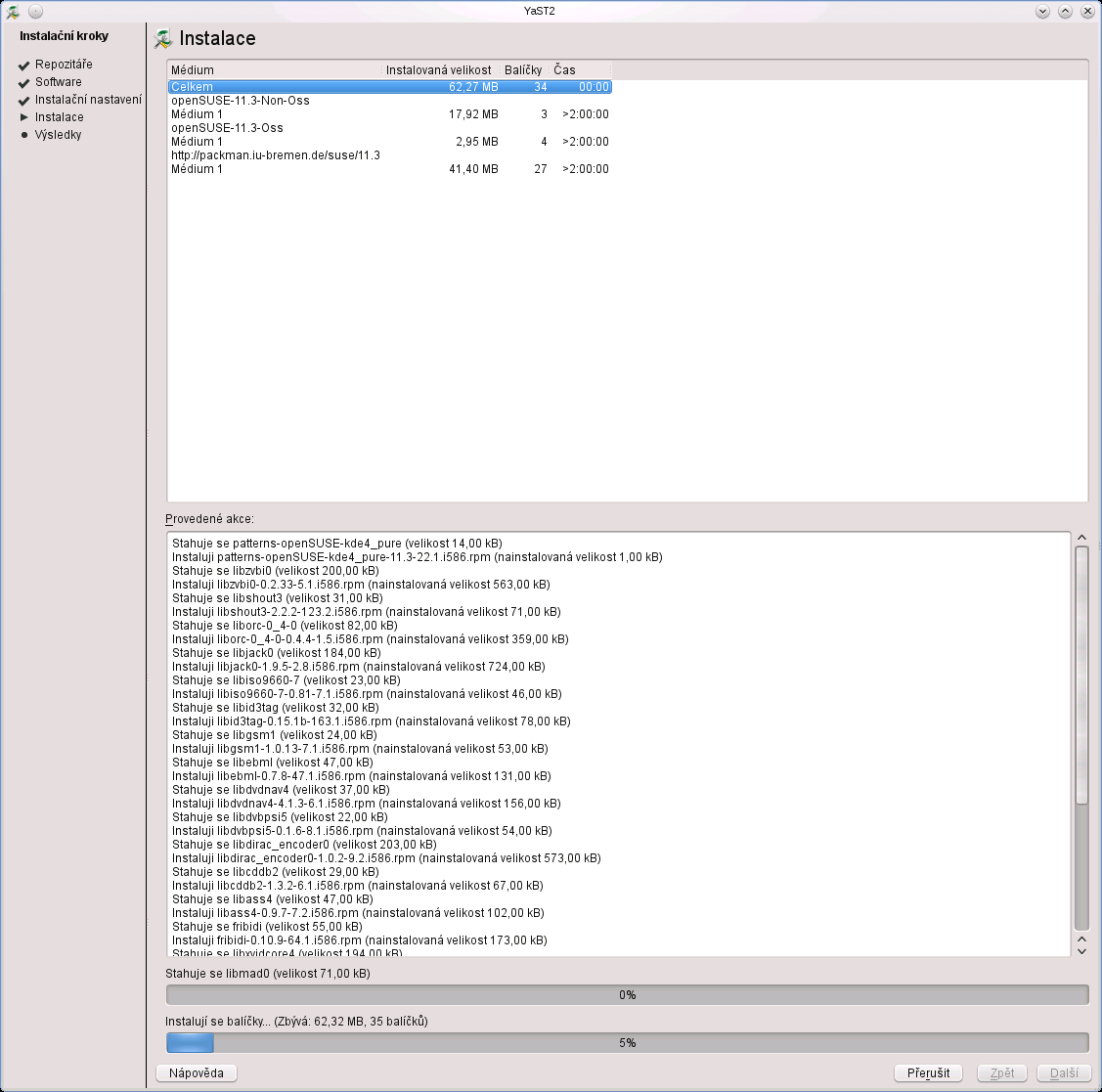Click log line Instaluji libid3tag-0.15.1b-163.1.i586.rpm
The height and width of the screenshot is (1092, 1102).
372,721
